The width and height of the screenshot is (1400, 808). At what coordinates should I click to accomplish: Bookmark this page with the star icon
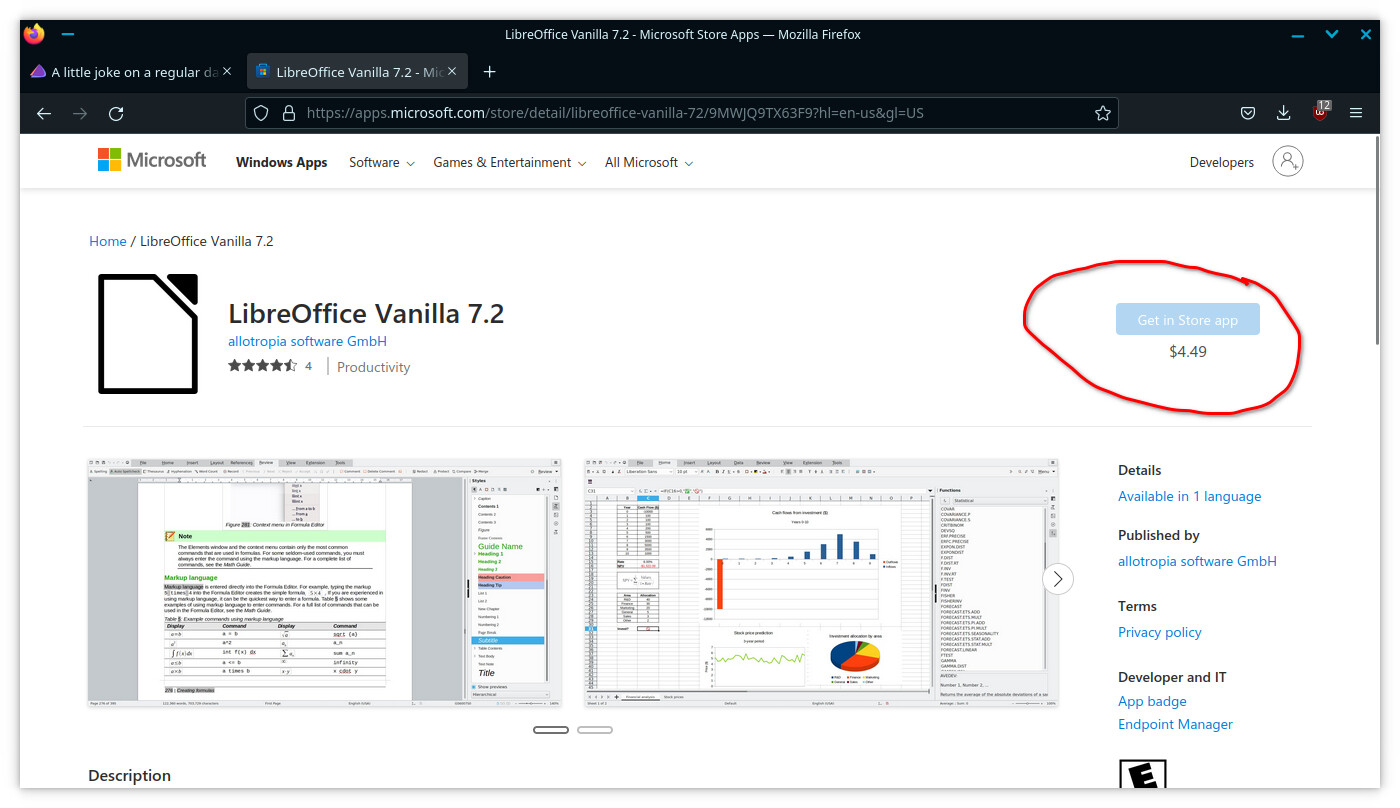[x=1102, y=113]
